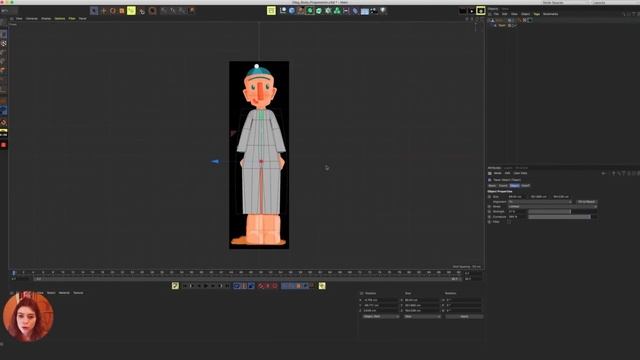640x360 pixels.
Task: Open the light object icon
Action: coord(383,11)
